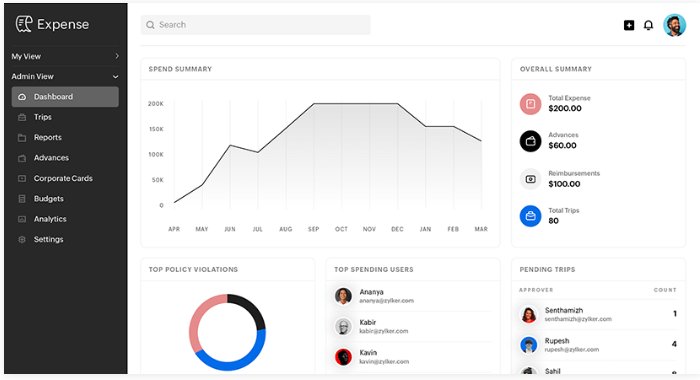The image size is (700, 380).
Task: Click Ananya's avatar in top spenders
Action: pyautogui.click(x=343, y=296)
